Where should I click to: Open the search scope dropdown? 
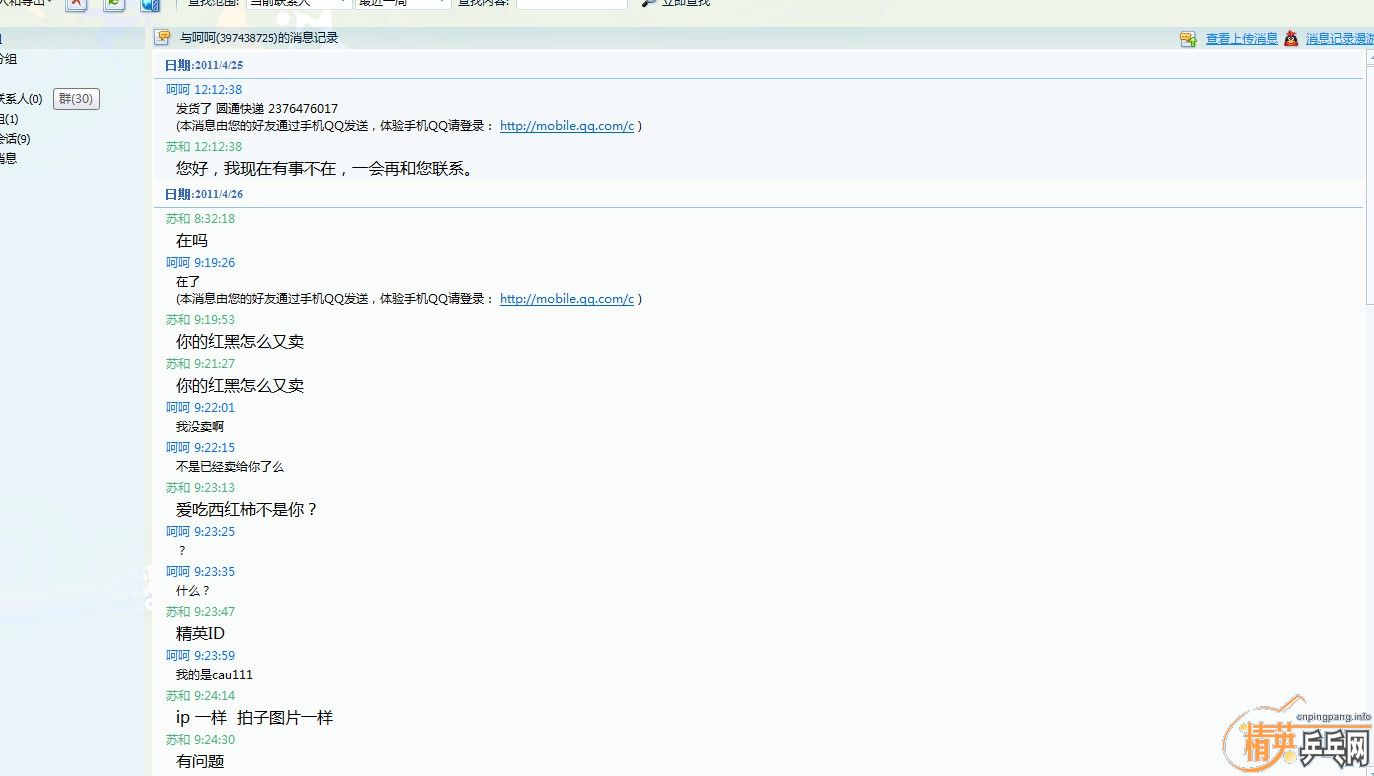[x=299, y=3]
